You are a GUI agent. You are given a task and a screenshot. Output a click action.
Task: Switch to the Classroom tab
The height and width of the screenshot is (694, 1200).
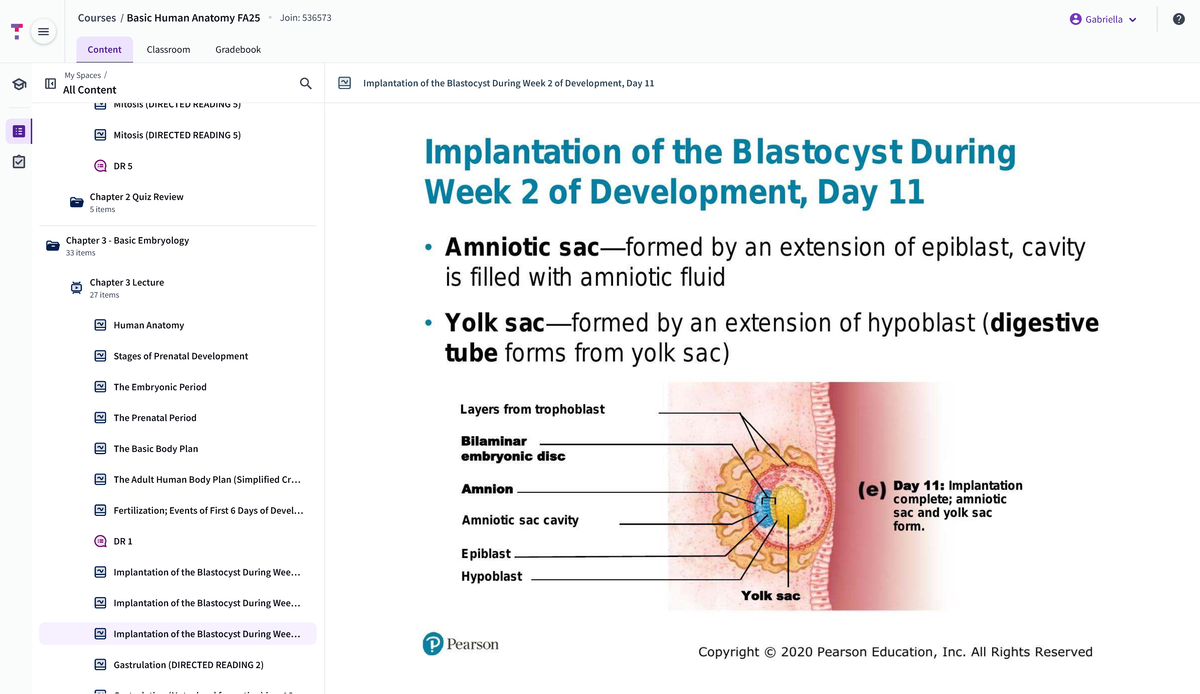point(168,49)
